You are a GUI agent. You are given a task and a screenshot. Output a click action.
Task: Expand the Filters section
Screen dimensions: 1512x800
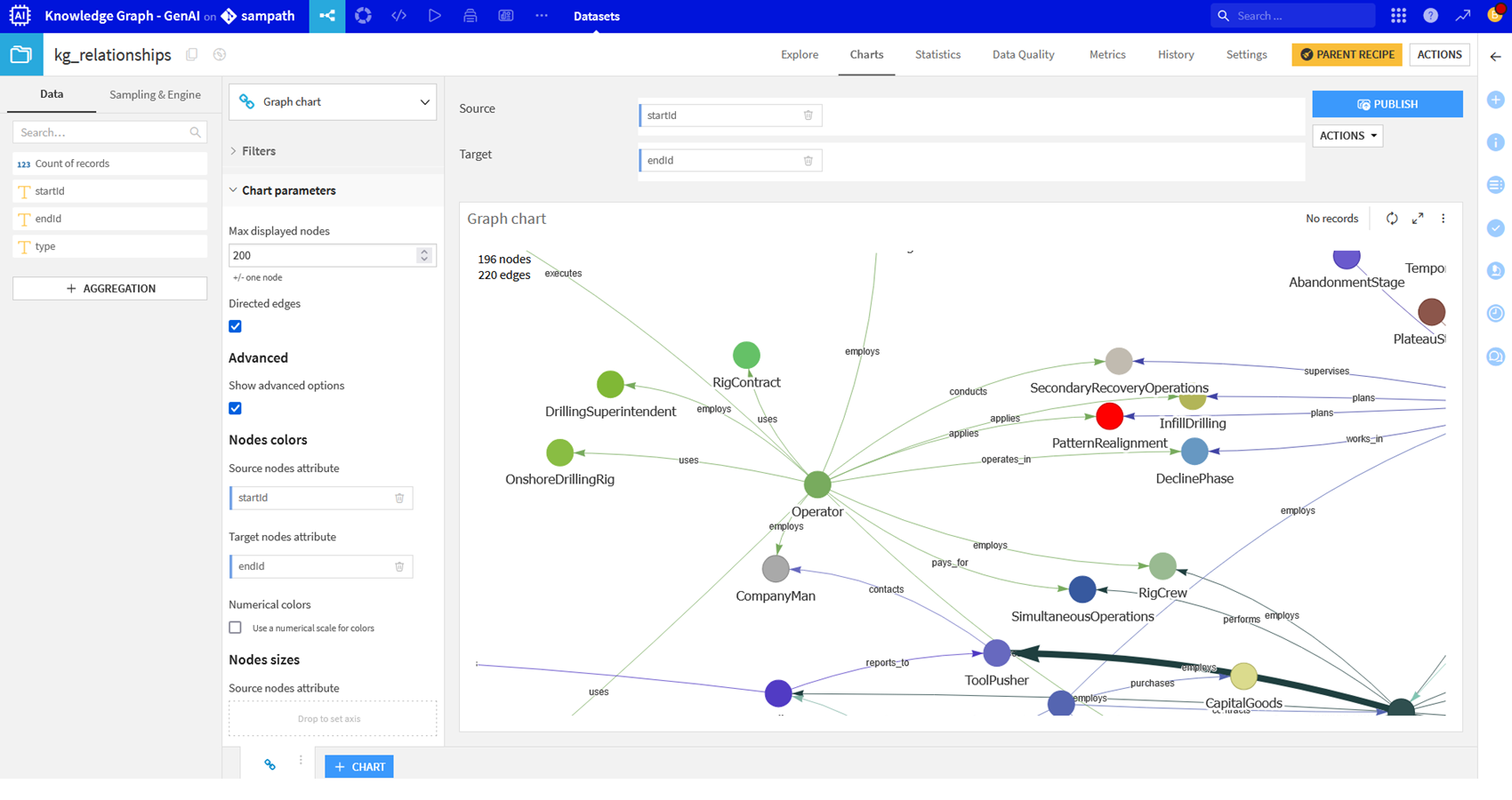258,151
